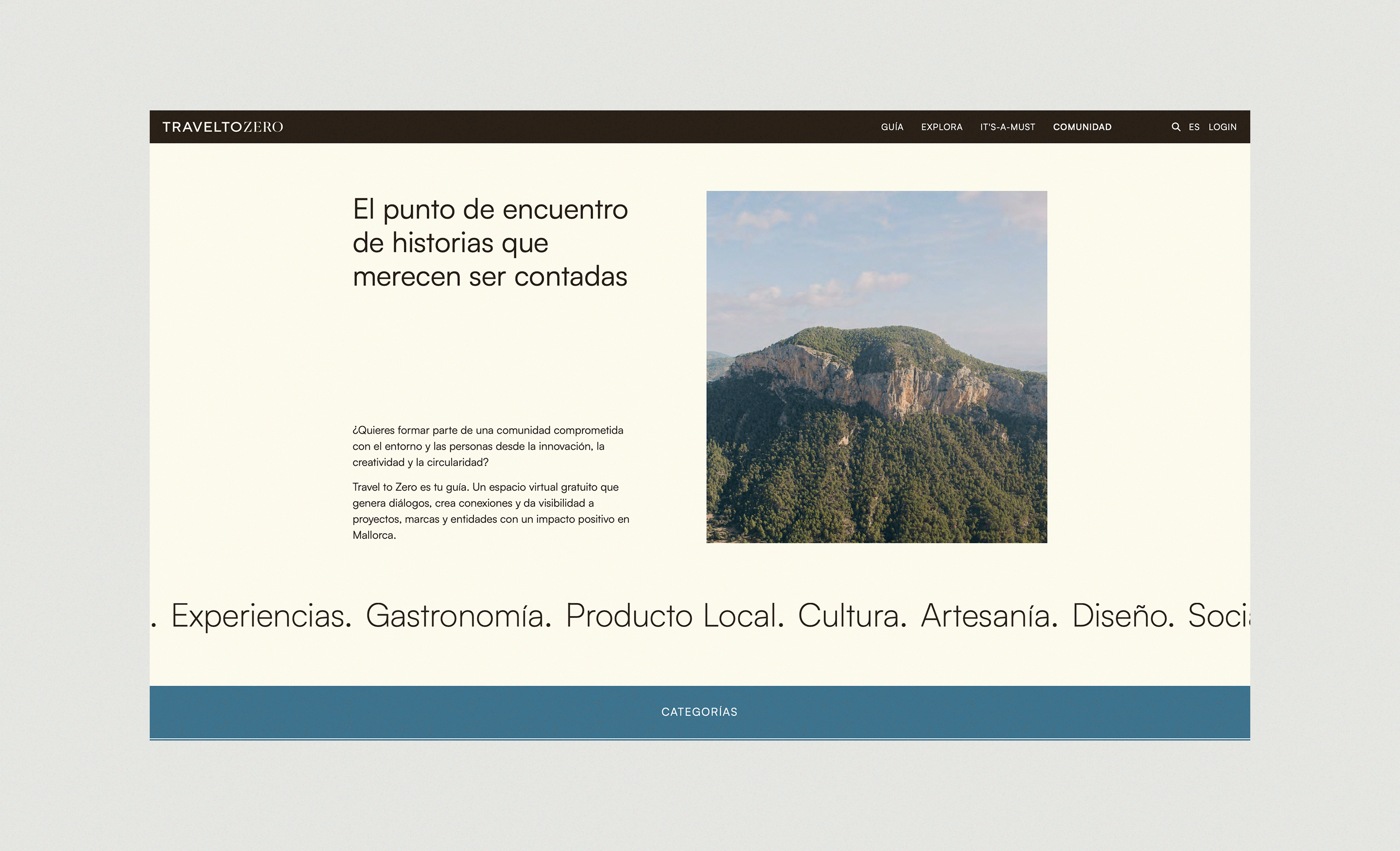The image size is (1400, 851).
Task: Click the Producto Local category
Action: pyautogui.click(x=671, y=615)
